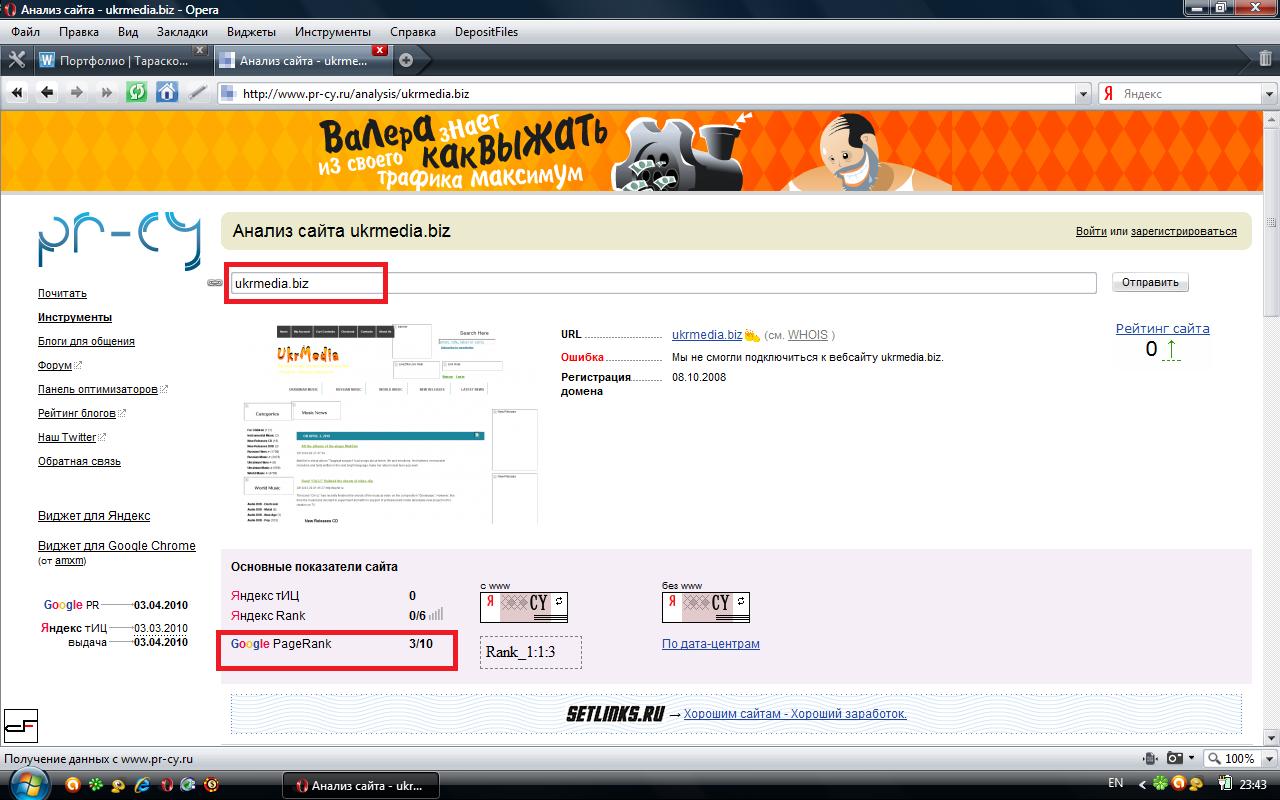The height and width of the screenshot is (800, 1280).
Task: Click the domain input field with ukrmedia.biz
Action: point(662,283)
